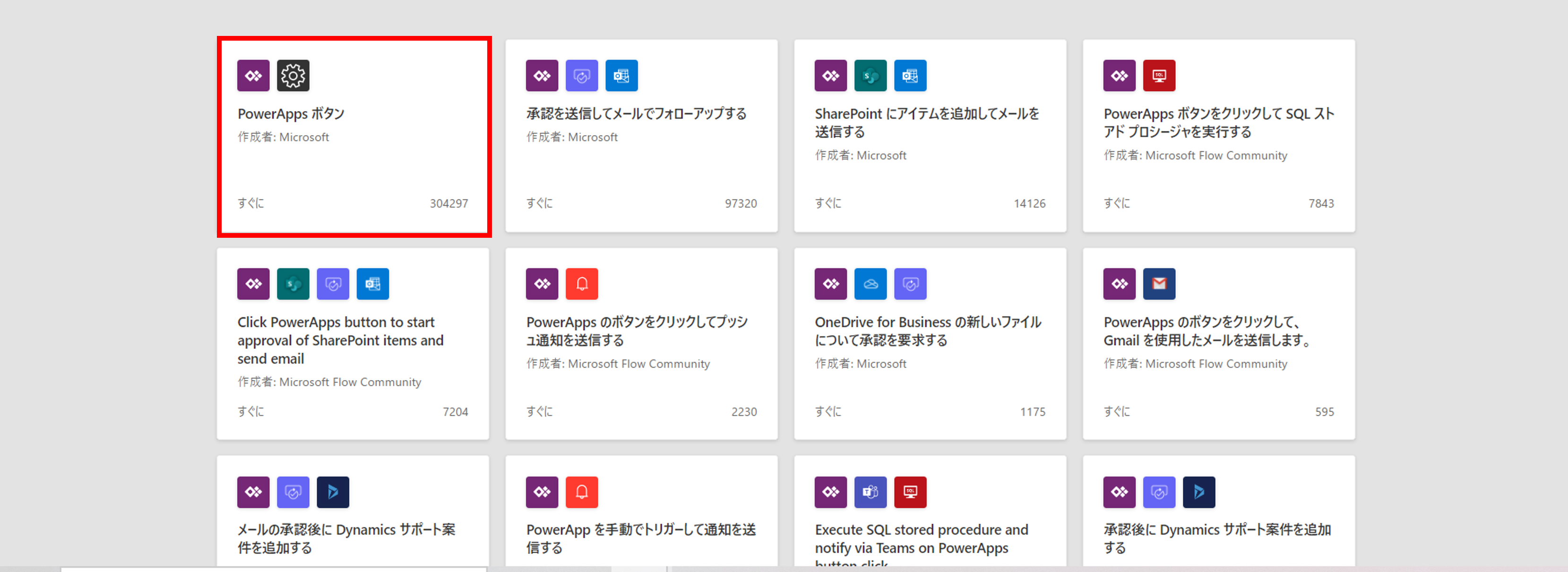
Task: Open OneDrive for Business の新しいファイル template
Action: pos(928,331)
